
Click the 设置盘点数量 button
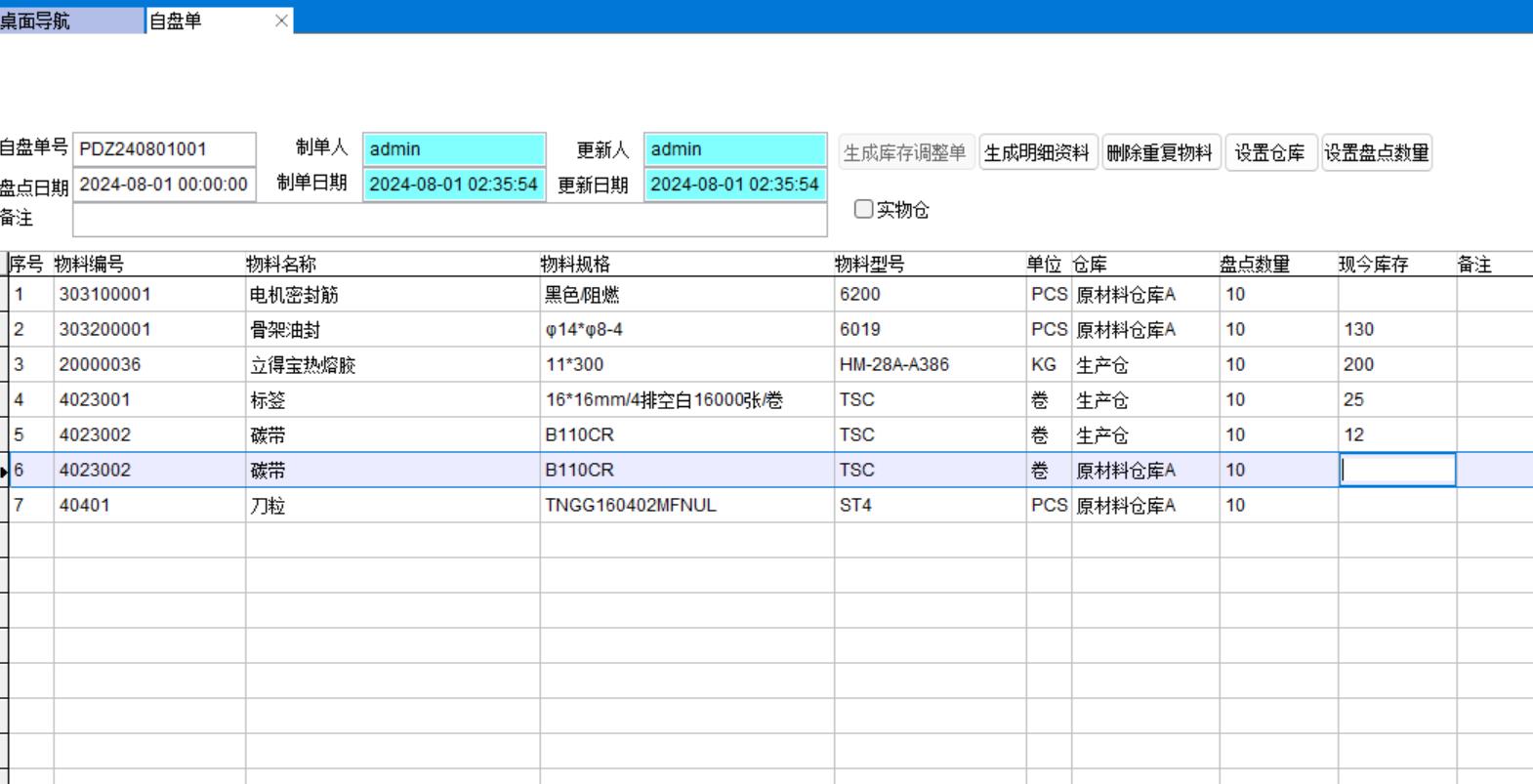(x=1377, y=153)
